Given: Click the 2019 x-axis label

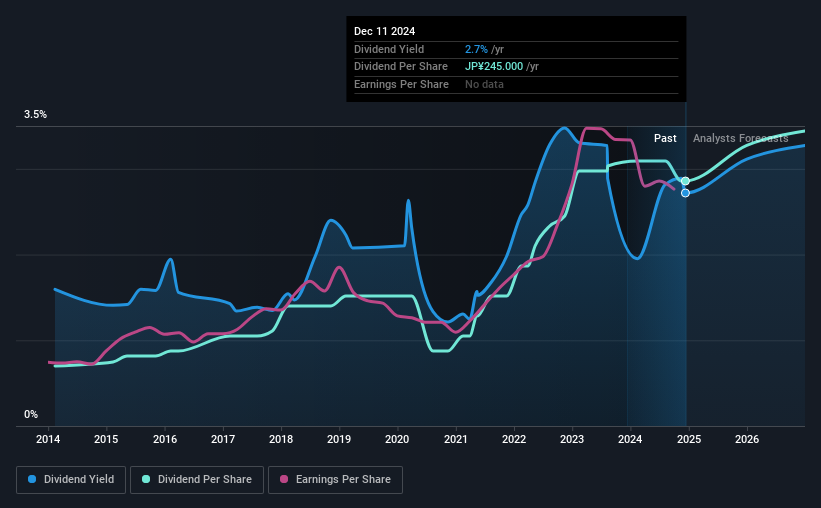Looking at the screenshot, I should pos(339,439).
